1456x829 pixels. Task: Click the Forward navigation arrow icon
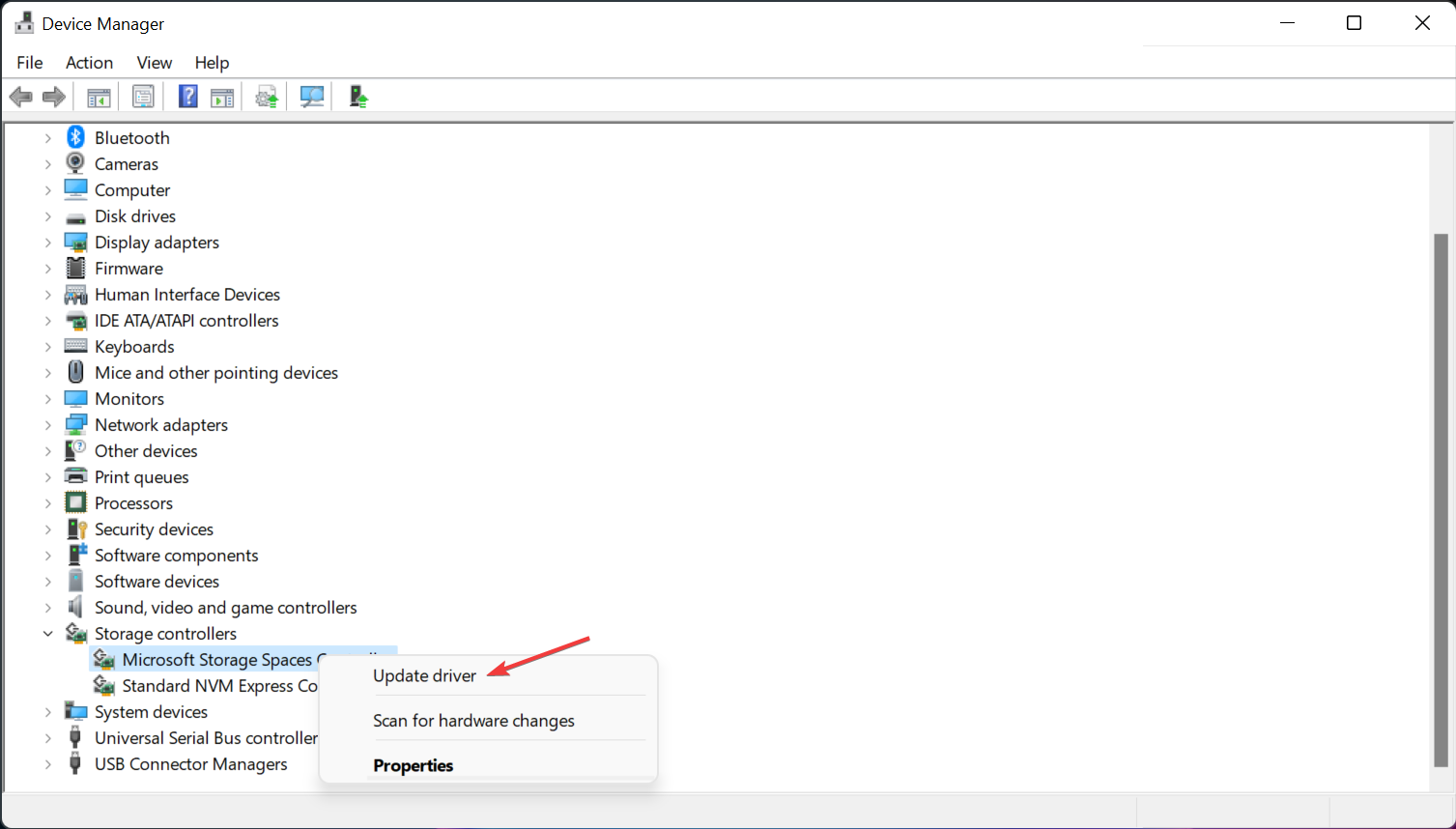pos(53,96)
